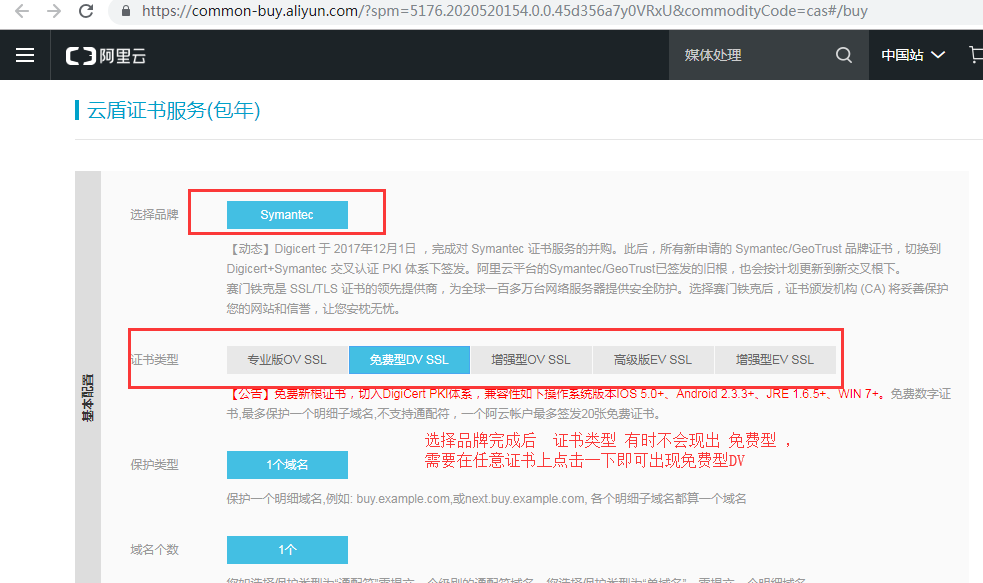This screenshot has width=983, height=583.
Task: Click the 基本配置 vertical side label
Action: click(x=88, y=397)
